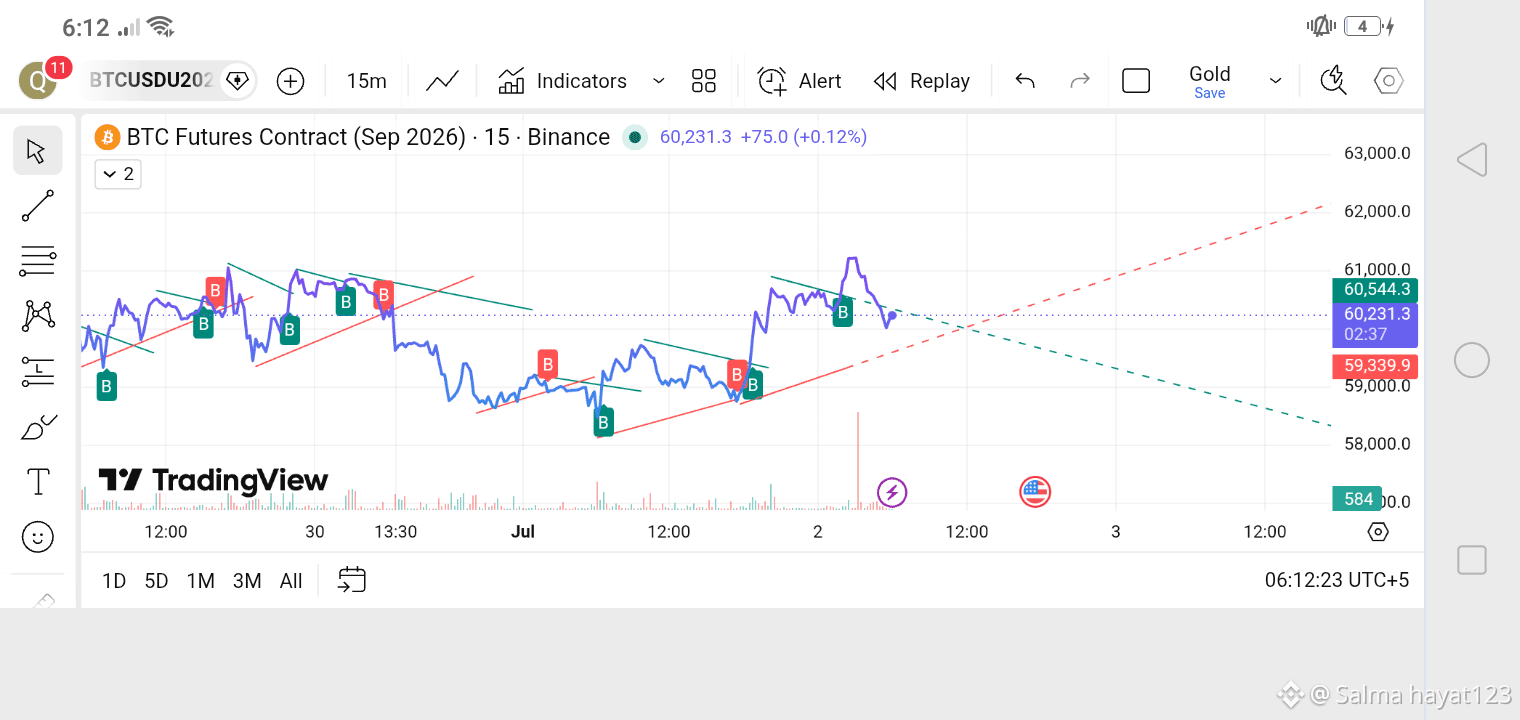Open the Fibonacci retracement tools

tap(37, 261)
